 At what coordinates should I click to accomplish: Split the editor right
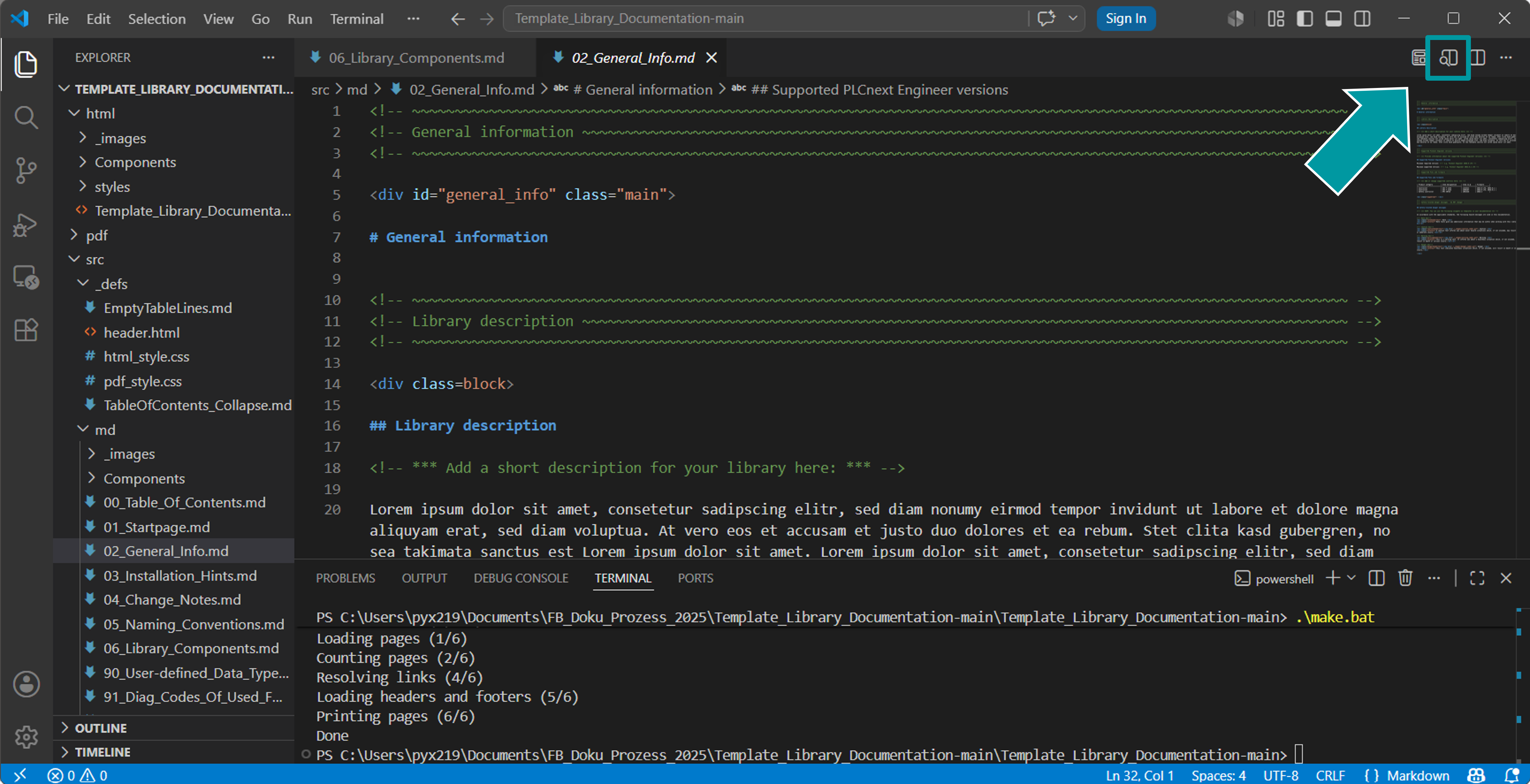coord(1477,58)
